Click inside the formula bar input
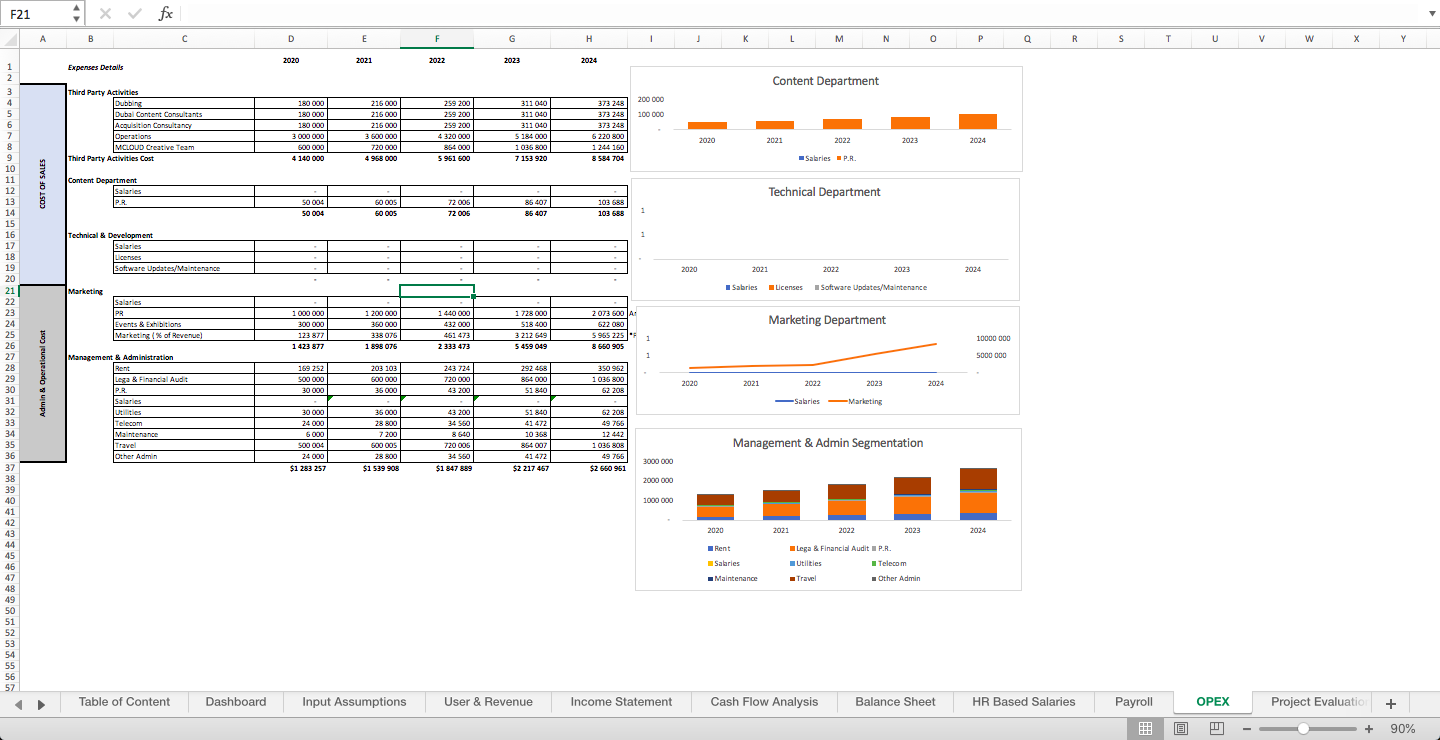The height and width of the screenshot is (740, 1440). click(x=800, y=13)
